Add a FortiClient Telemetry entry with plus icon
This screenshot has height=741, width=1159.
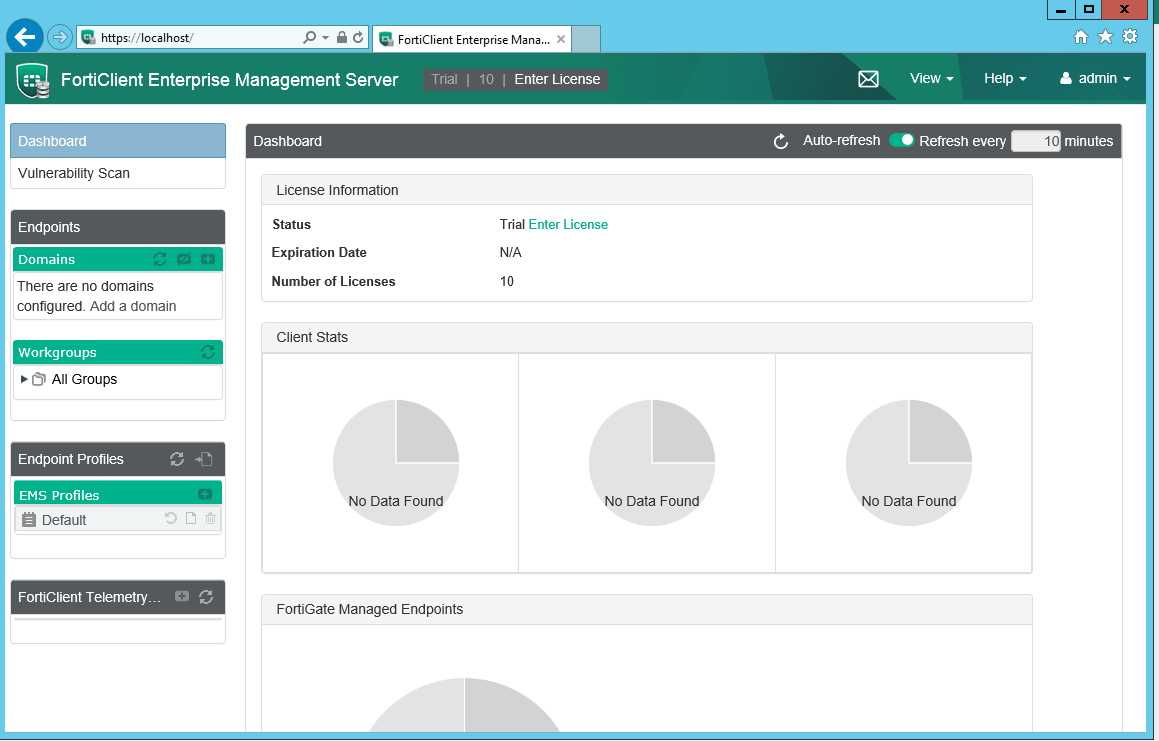click(182, 596)
